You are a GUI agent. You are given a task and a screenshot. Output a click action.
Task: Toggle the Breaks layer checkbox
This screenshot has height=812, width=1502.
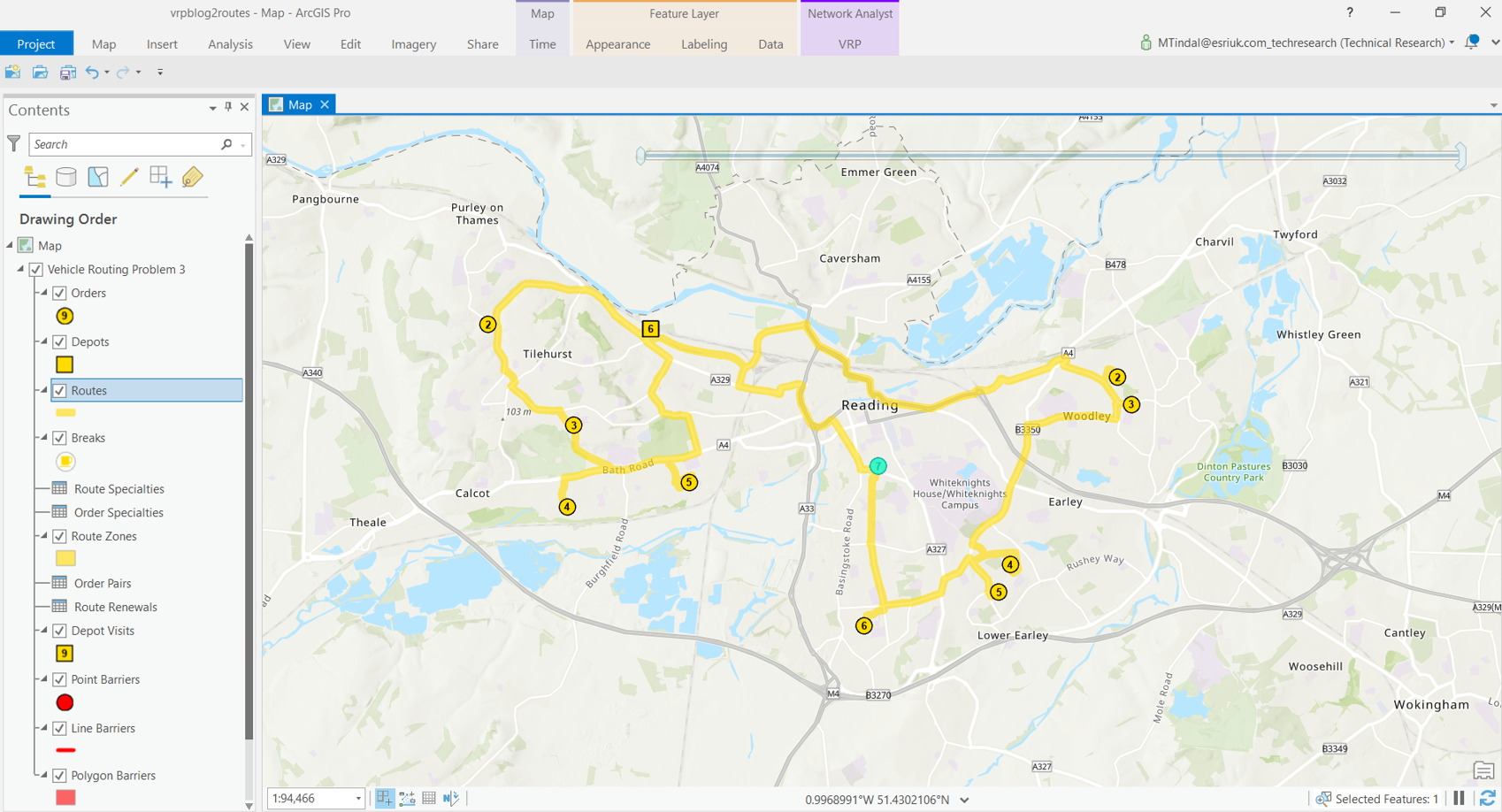point(59,438)
